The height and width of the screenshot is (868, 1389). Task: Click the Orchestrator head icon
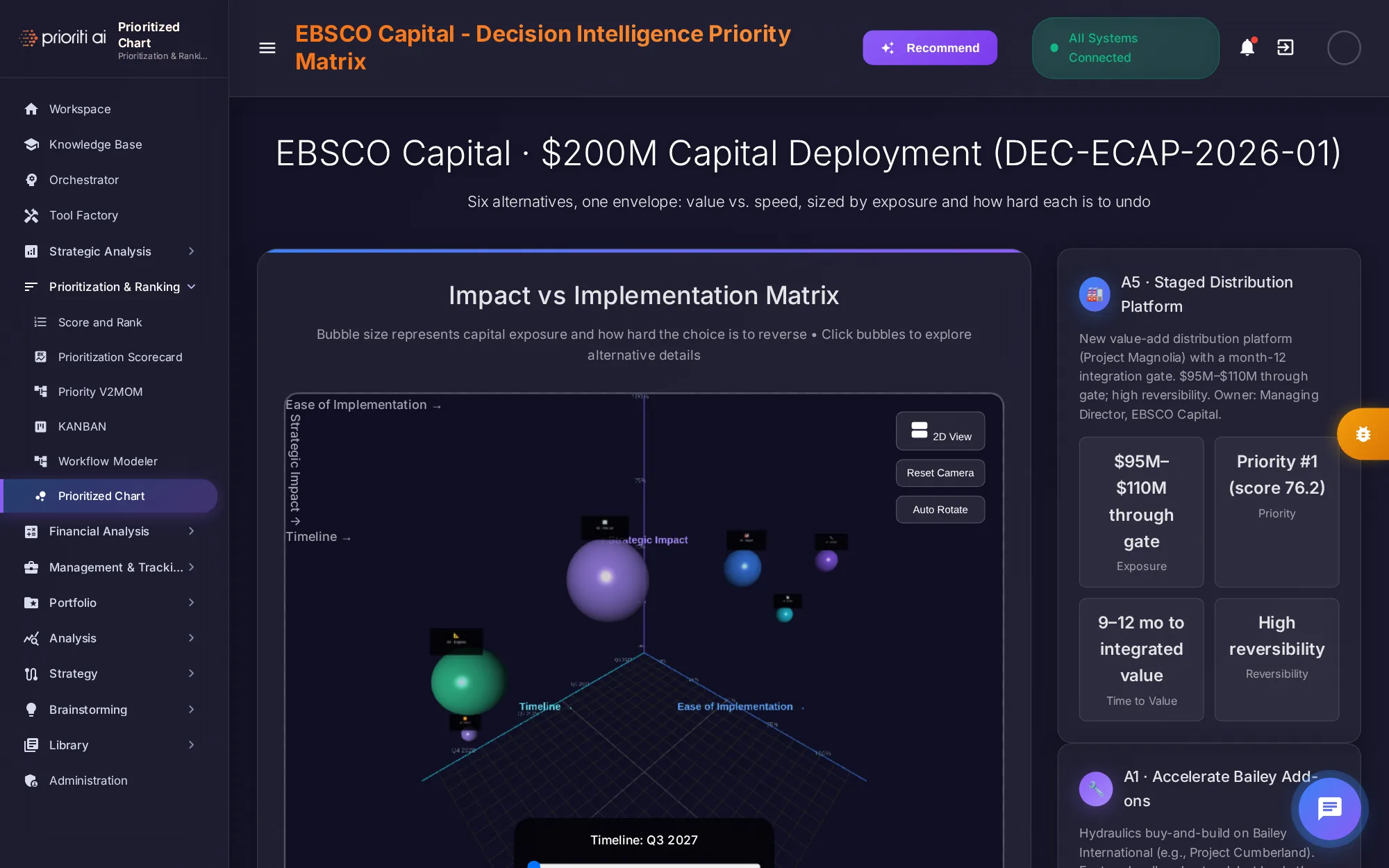pyautogui.click(x=31, y=180)
